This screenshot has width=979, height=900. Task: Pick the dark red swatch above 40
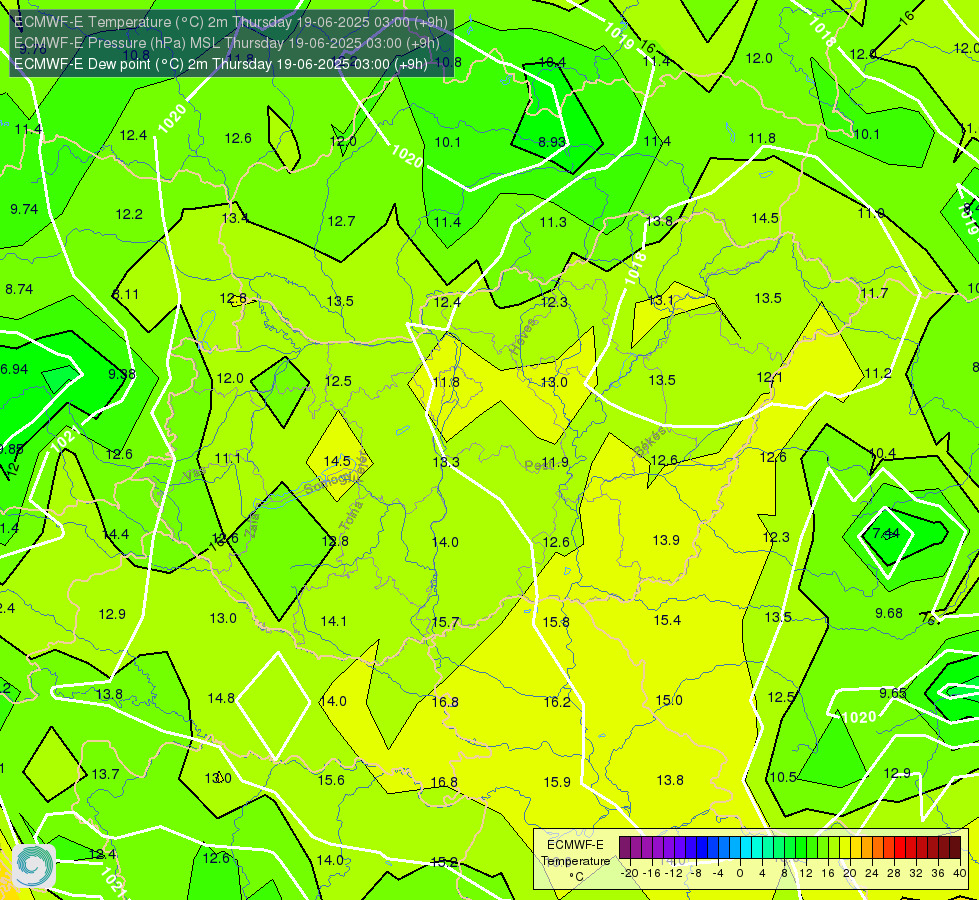[x=955, y=848]
